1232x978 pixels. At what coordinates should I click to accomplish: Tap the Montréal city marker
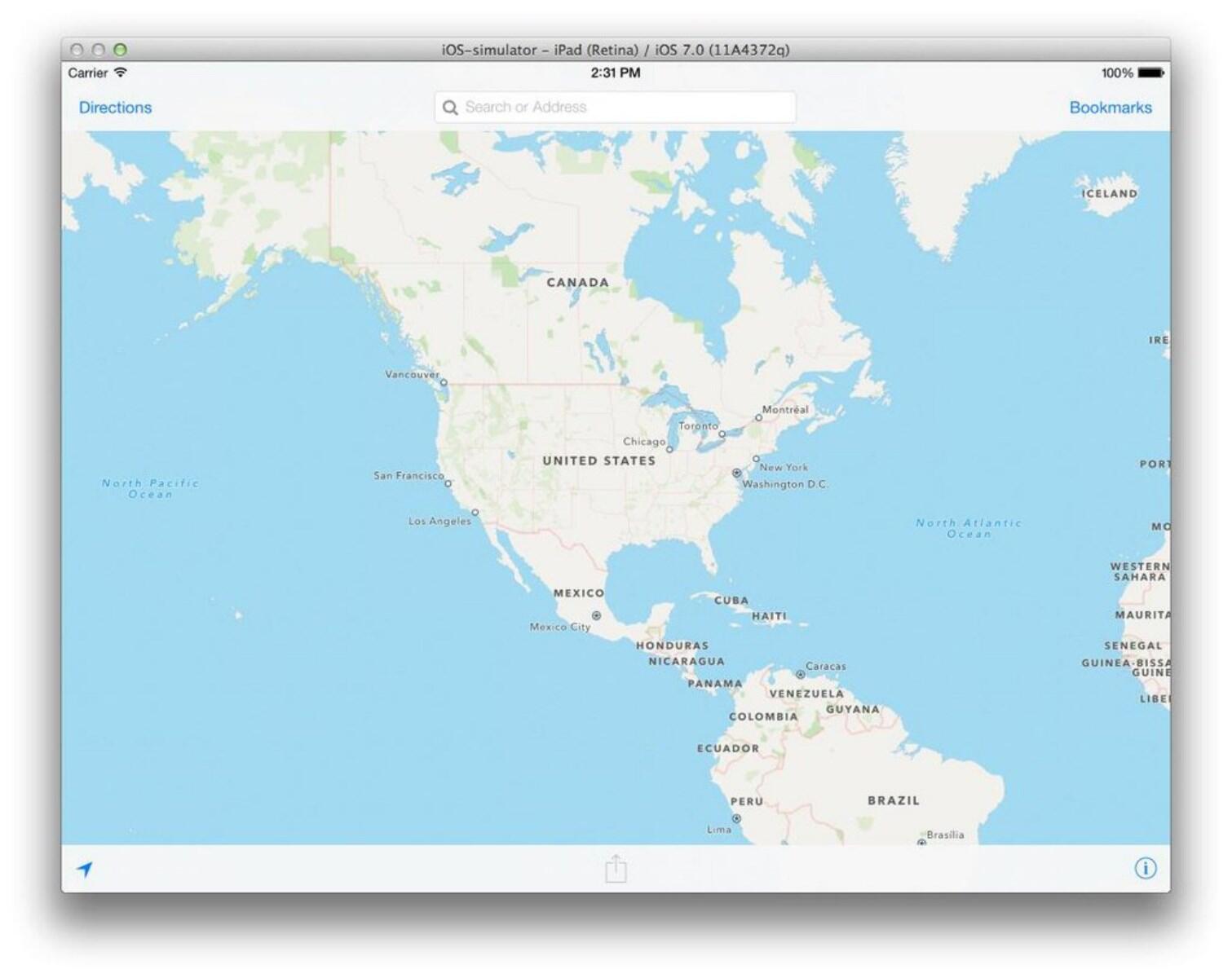[x=758, y=417]
